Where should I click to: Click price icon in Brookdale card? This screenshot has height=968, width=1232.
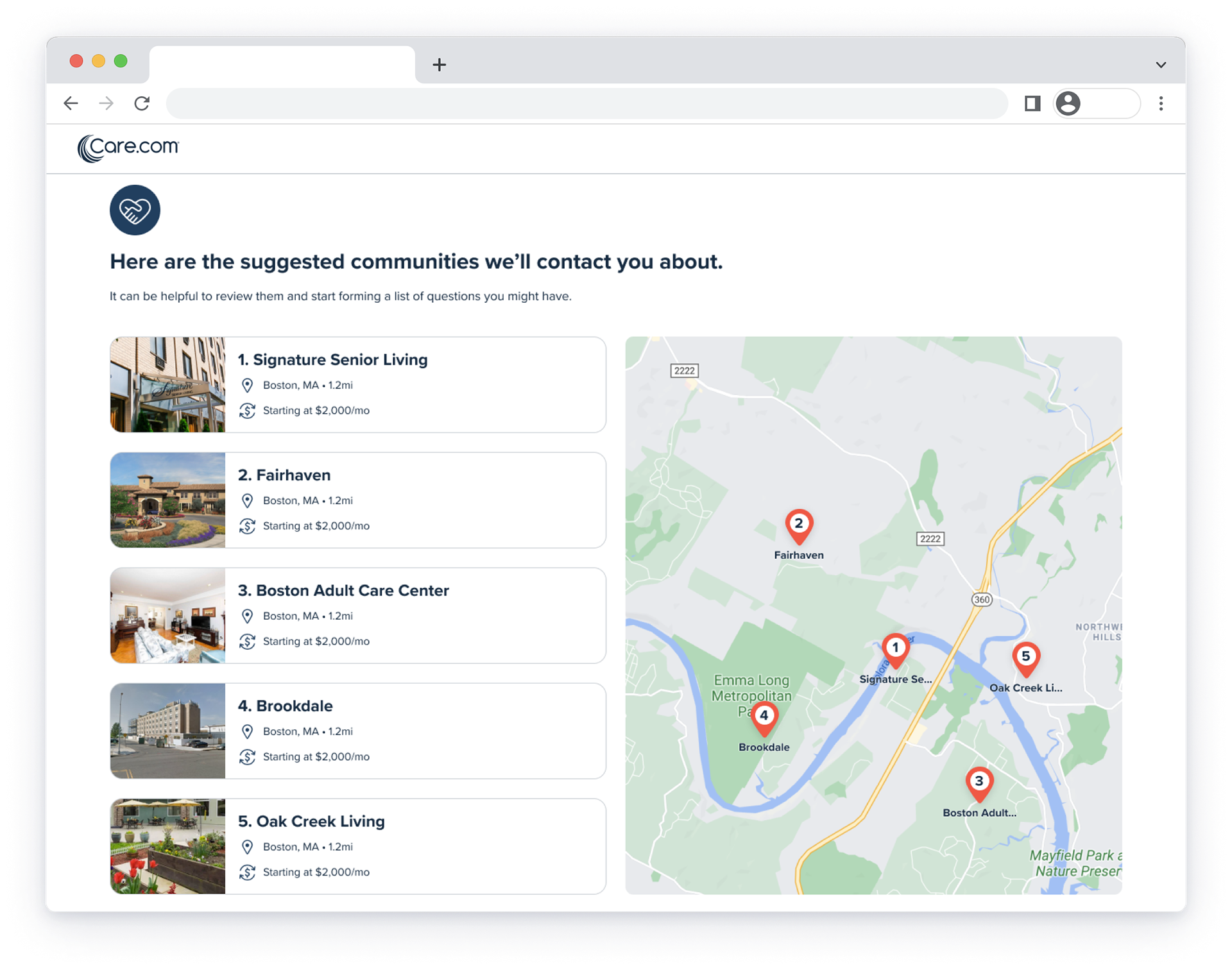(247, 757)
